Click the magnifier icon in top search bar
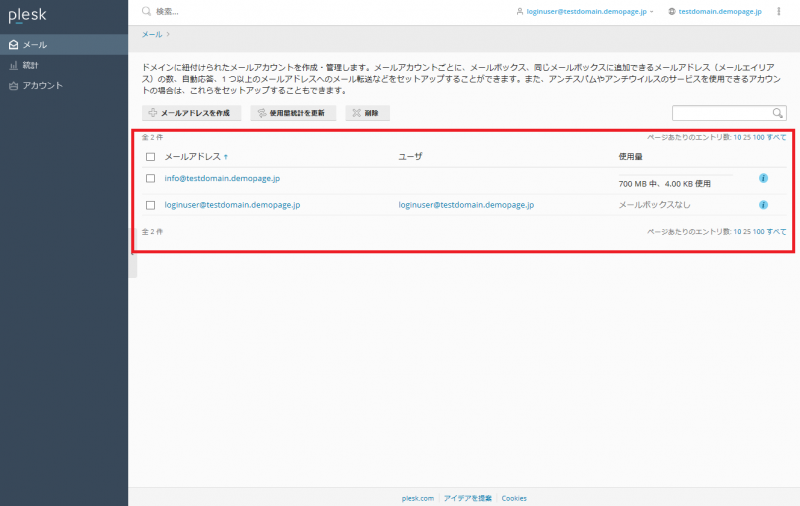800x506 pixels. [147, 11]
